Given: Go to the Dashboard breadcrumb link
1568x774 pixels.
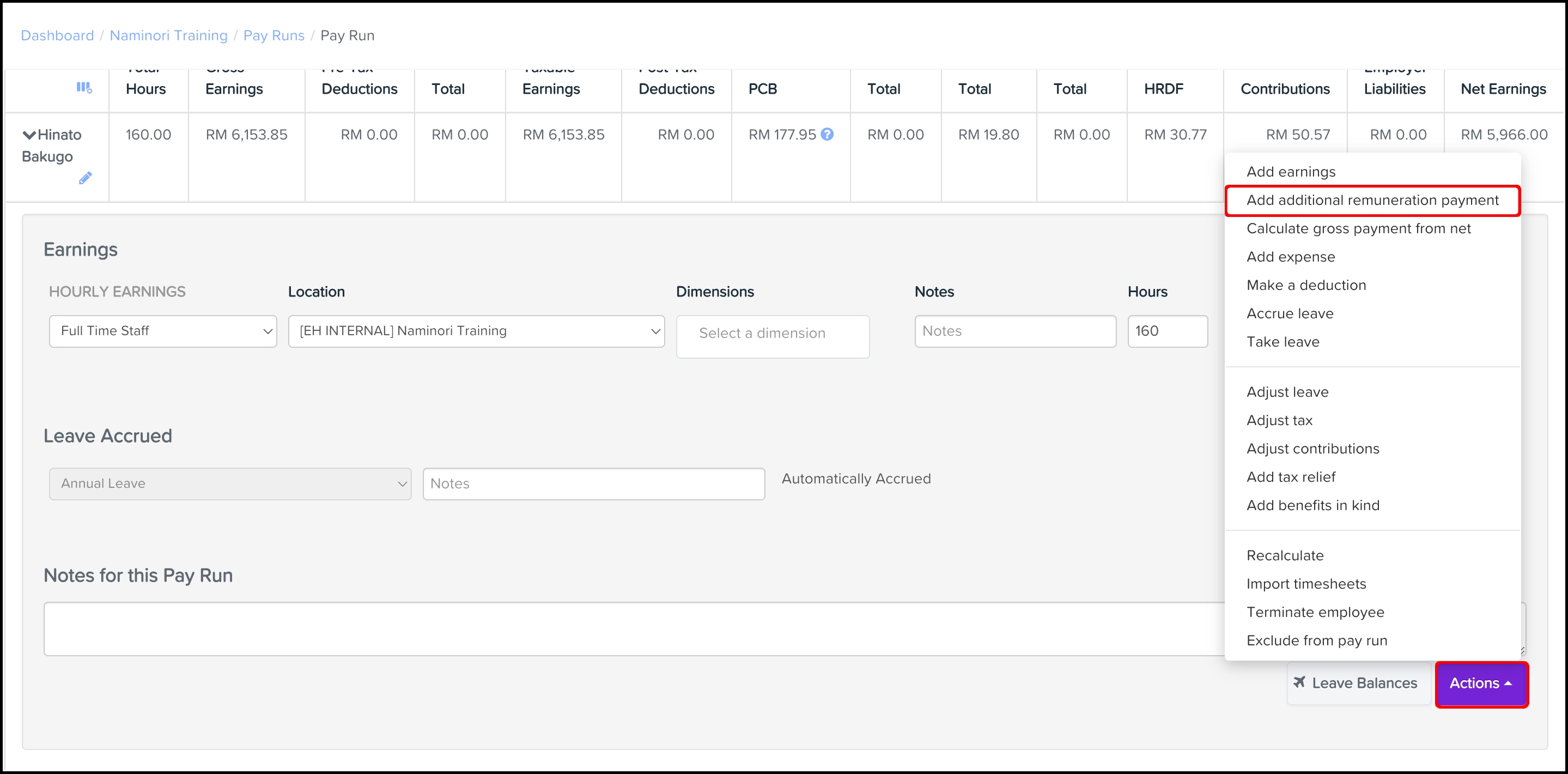Looking at the screenshot, I should (57, 35).
